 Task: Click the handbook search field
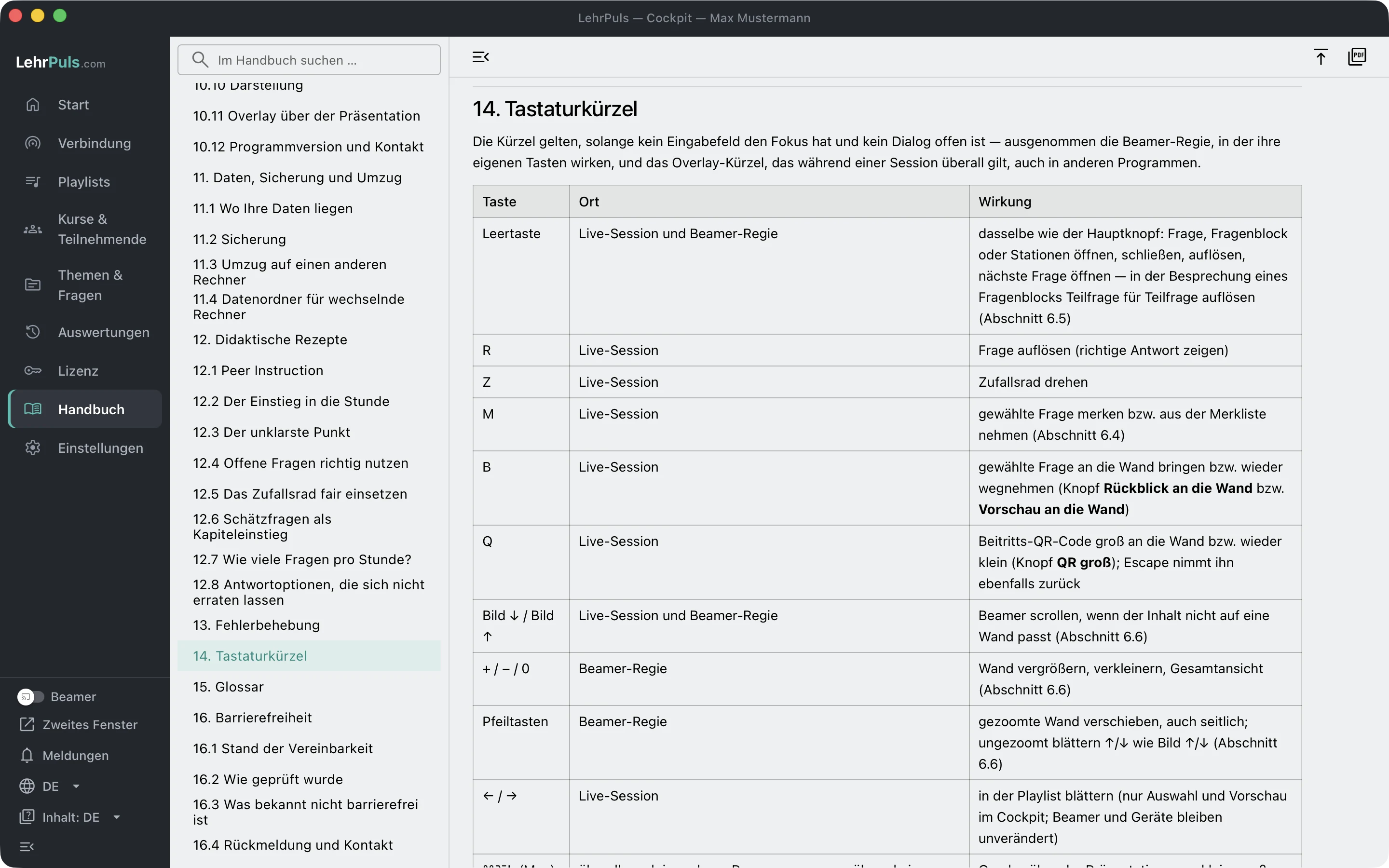309,60
